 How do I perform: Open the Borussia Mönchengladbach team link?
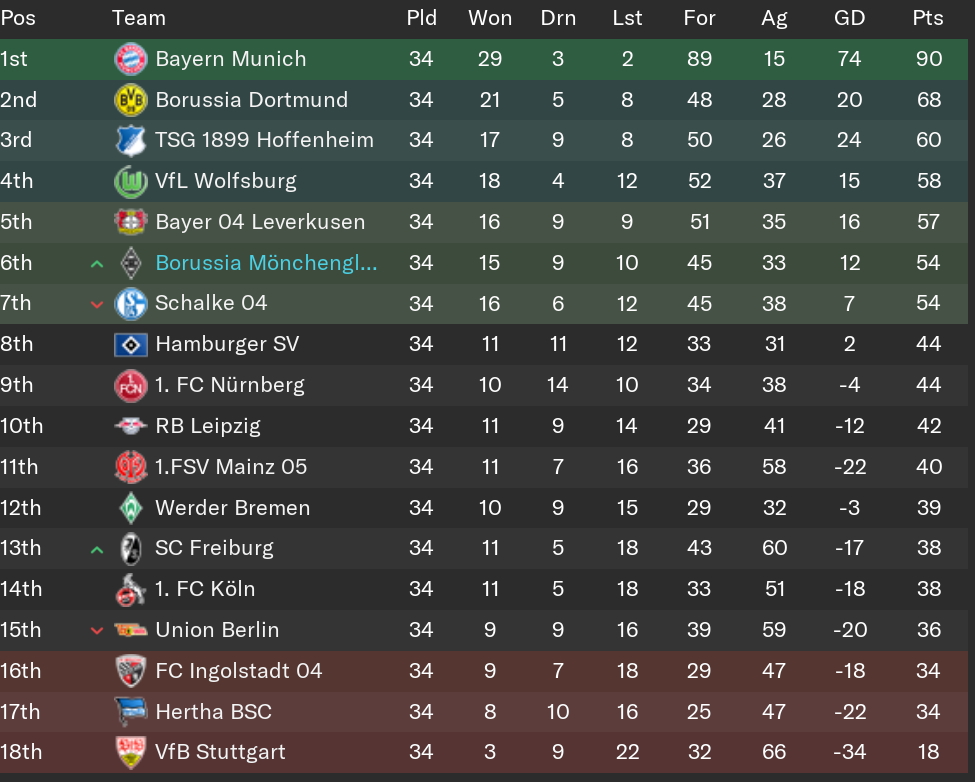(266, 263)
